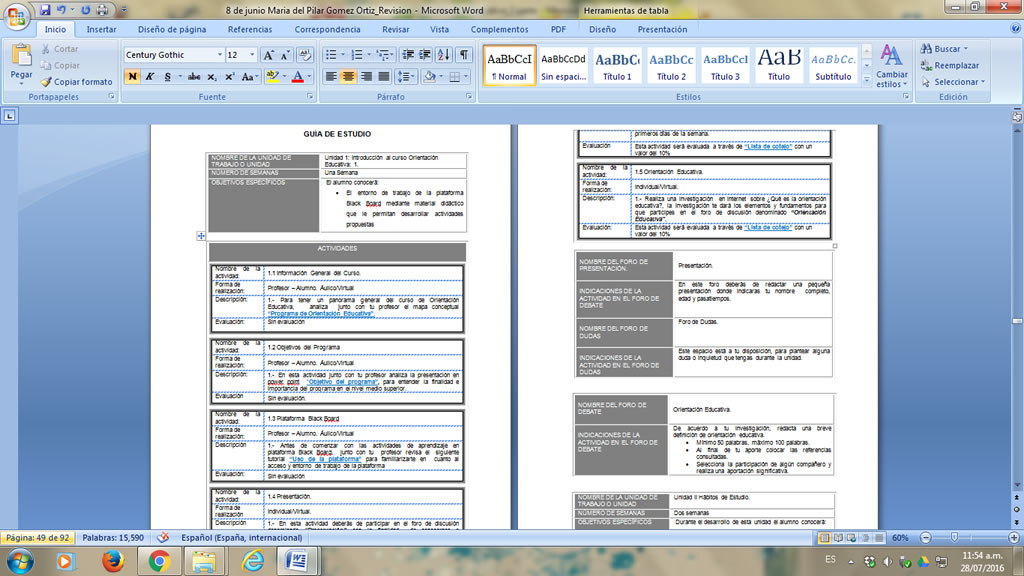The height and width of the screenshot is (576, 1024).
Task: Open the Windows Start menu
Action: click(20, 561)
